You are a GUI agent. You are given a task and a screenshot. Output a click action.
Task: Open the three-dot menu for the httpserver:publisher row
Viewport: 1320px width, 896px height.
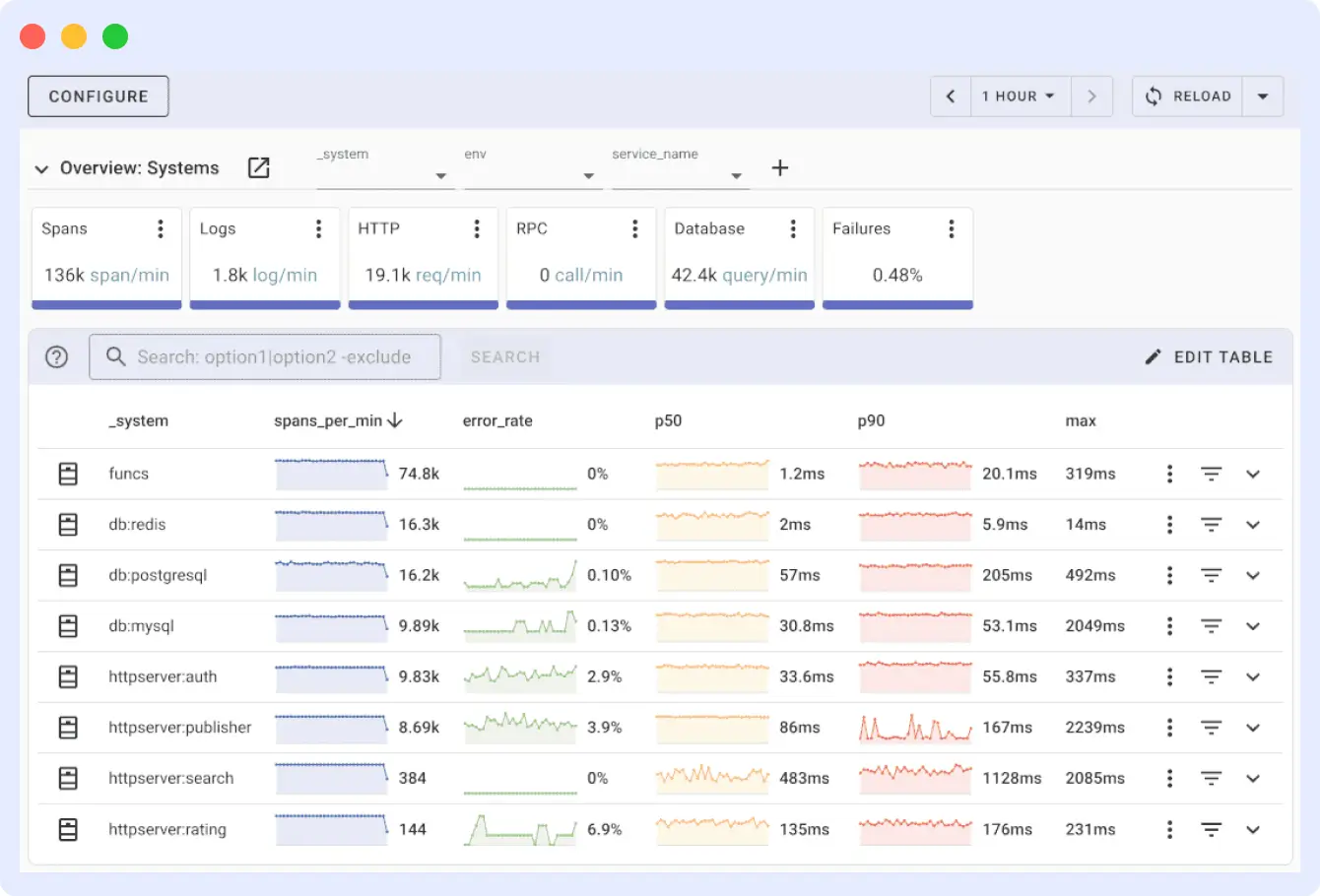pos(1169,728)
